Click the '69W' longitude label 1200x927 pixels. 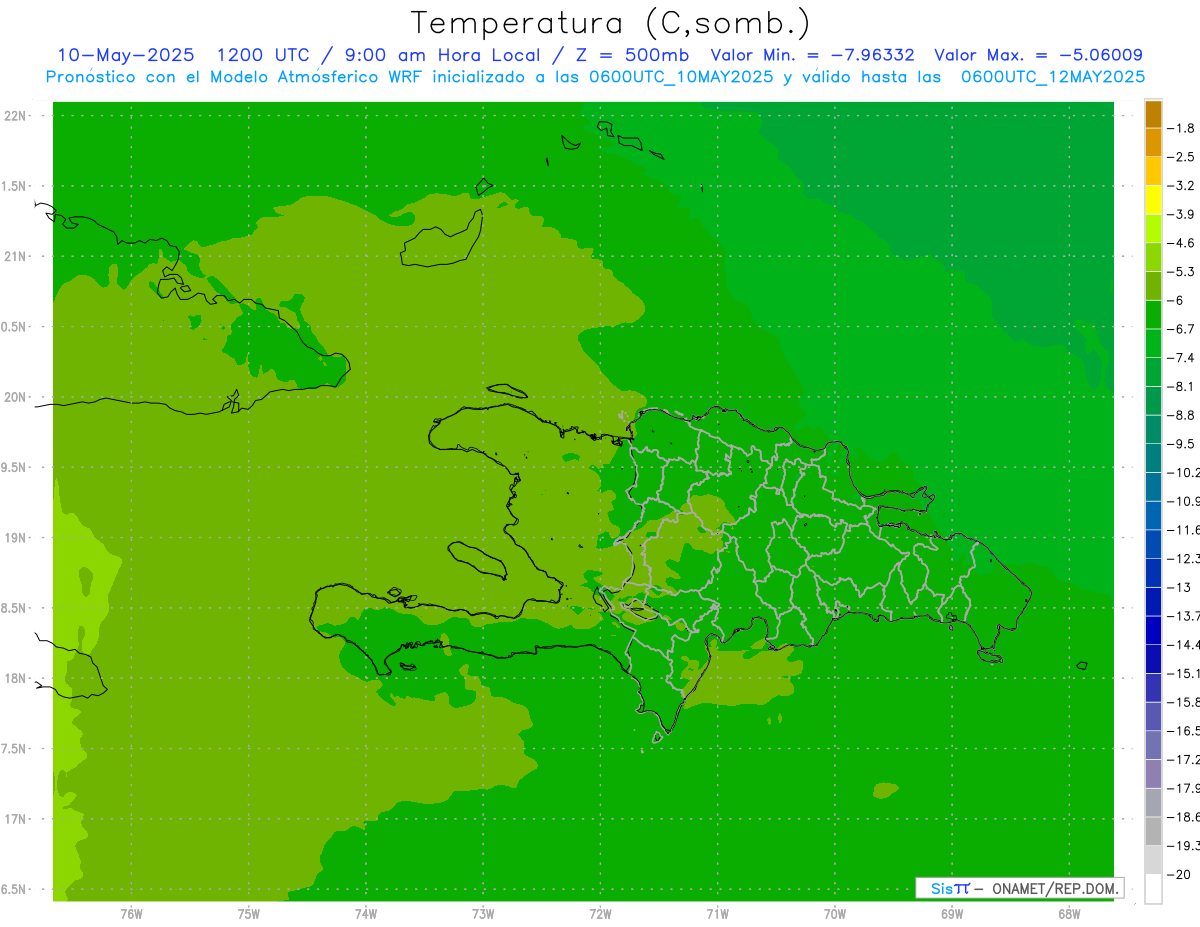(952, 914)
